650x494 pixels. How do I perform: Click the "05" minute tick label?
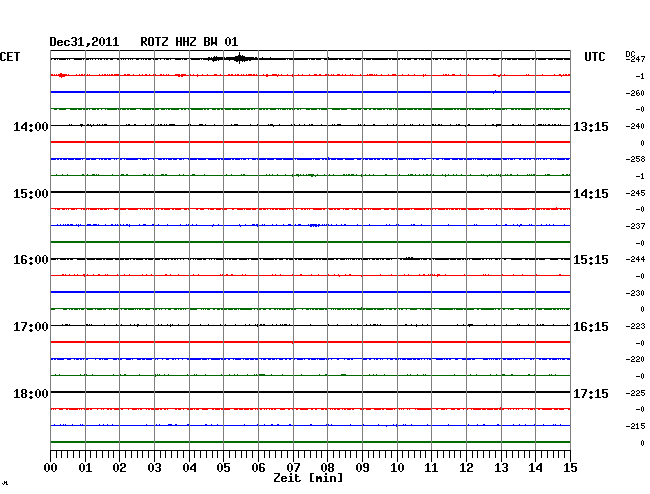pos(223,468)
